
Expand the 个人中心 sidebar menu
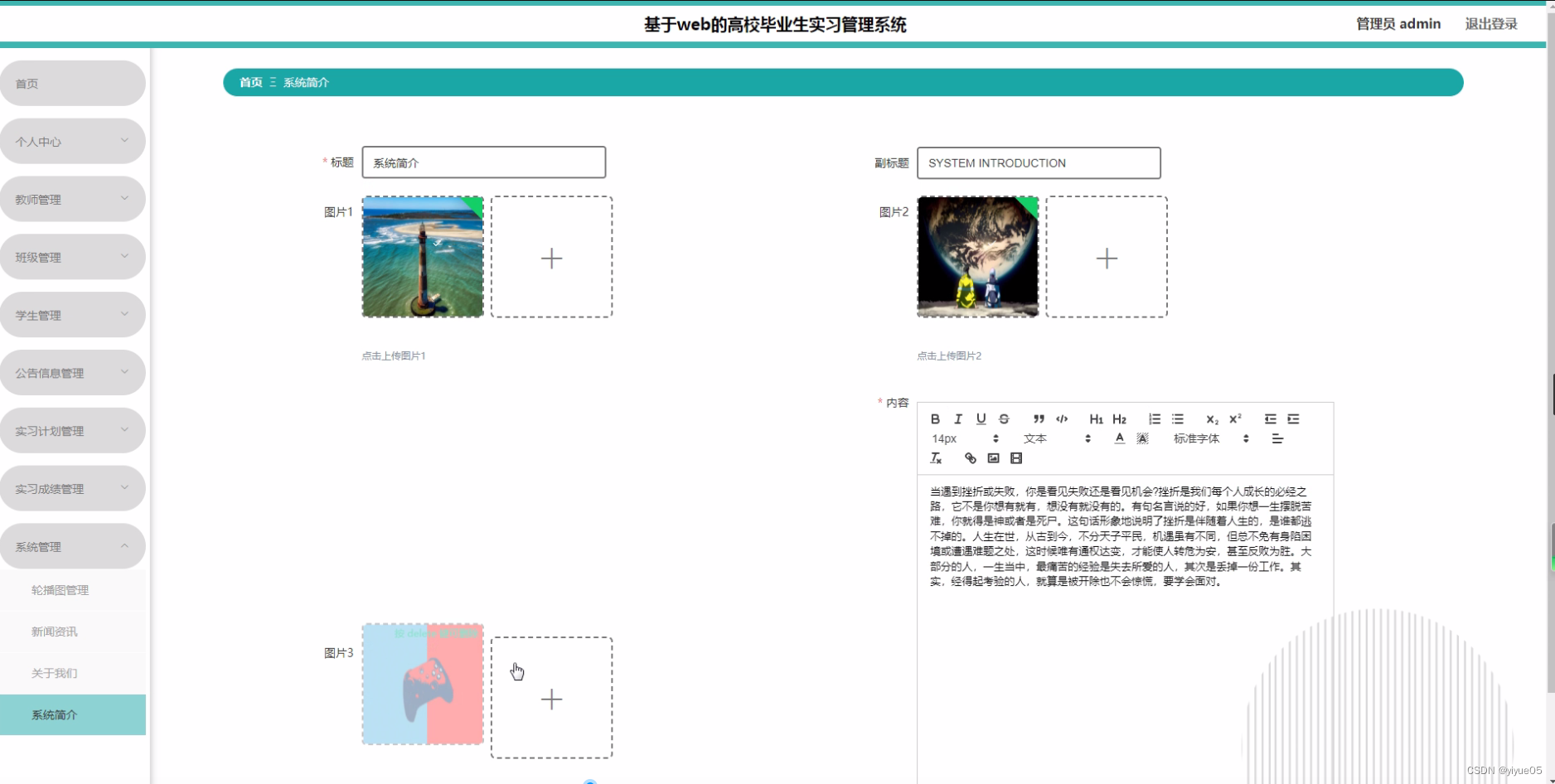click(73, 141)
